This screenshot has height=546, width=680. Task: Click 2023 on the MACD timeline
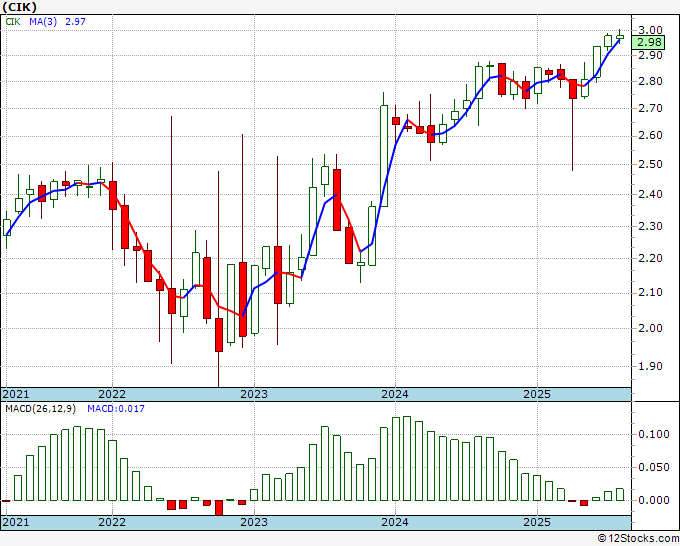pos(254,522)
